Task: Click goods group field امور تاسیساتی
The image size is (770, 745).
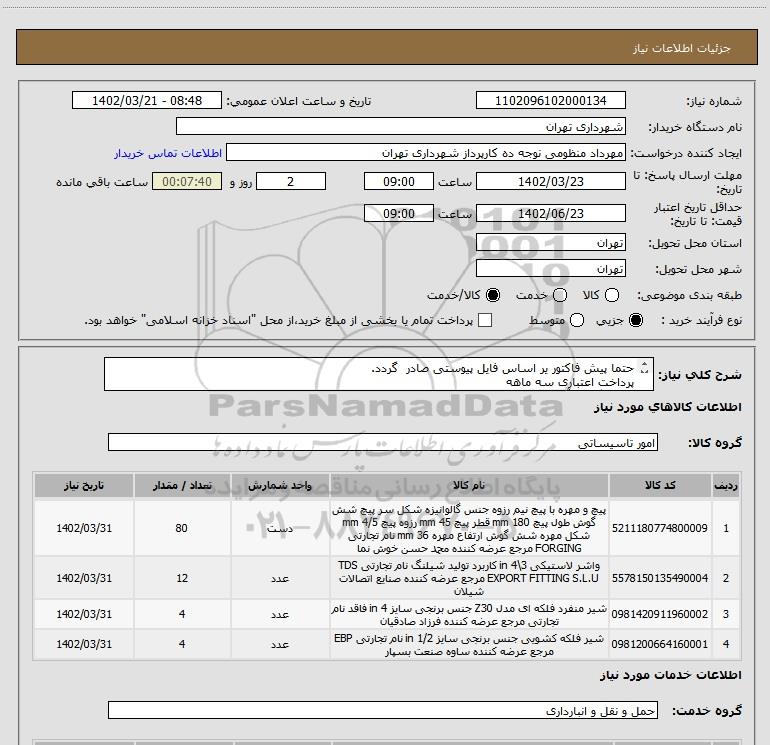Action: pyautogui.click(x=383, y=442)
